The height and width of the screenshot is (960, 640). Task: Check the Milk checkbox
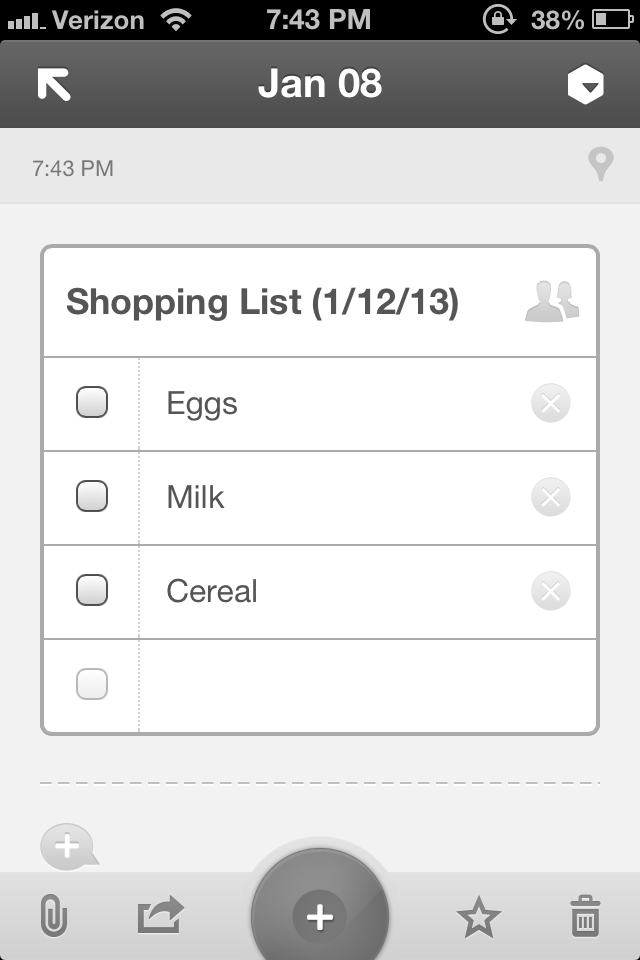(92, 496)
